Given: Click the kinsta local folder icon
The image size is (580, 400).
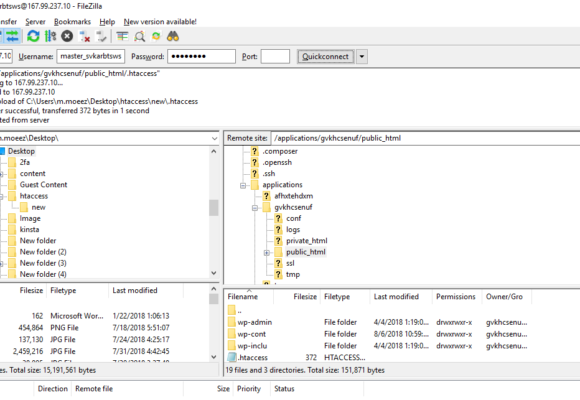Looking at the screenshot, I should 12,229.
